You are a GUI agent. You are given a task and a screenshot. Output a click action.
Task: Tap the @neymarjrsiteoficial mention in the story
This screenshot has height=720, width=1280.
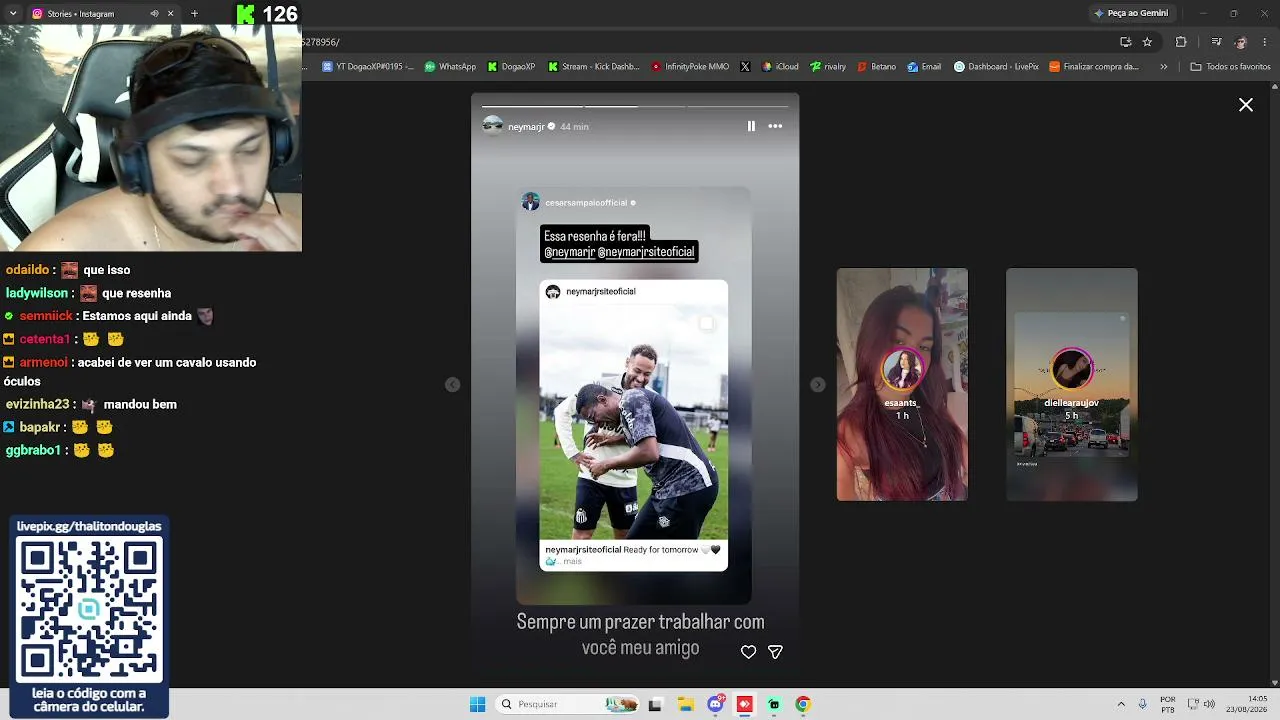pyautogui.click(x=646, y=252)
